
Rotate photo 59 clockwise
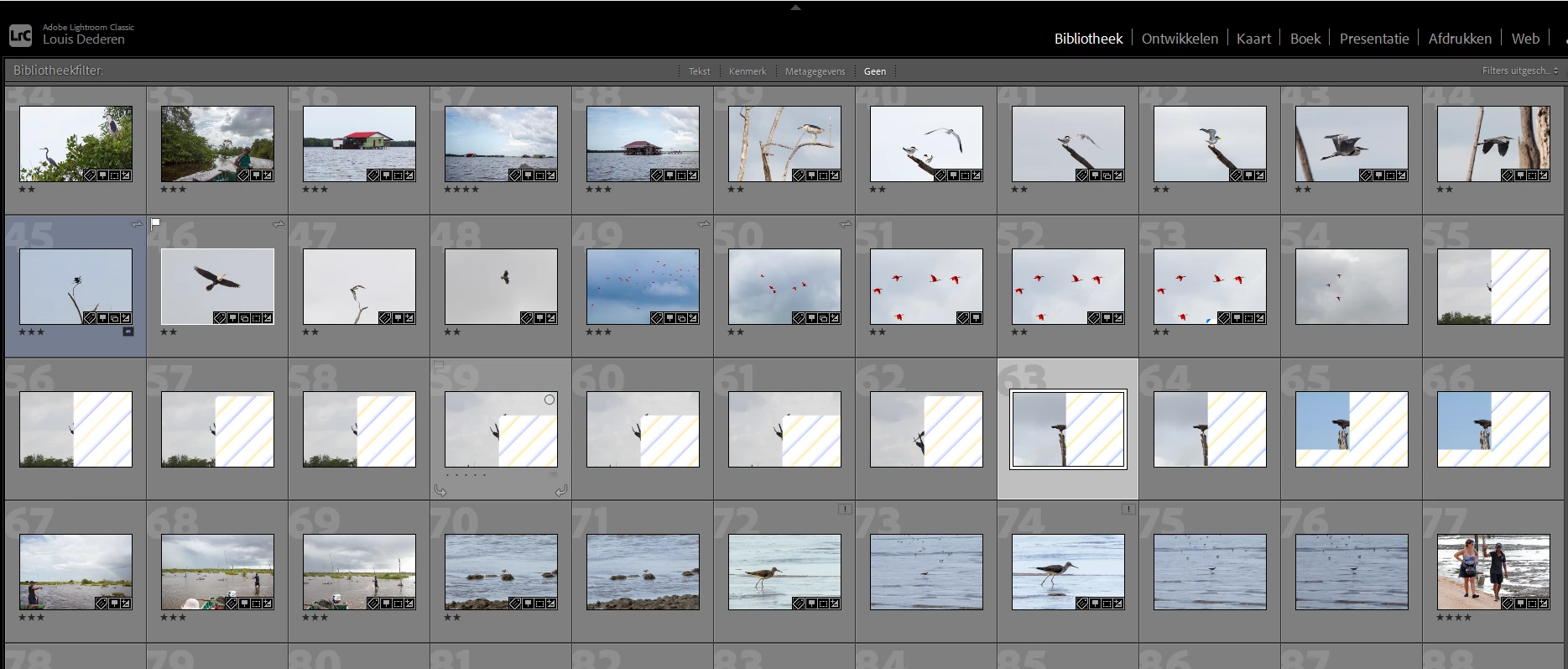[x=561, y=490]
